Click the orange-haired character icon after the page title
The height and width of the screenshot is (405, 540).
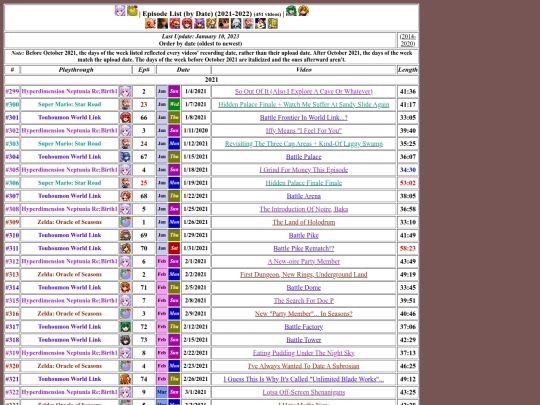(303, 11)
